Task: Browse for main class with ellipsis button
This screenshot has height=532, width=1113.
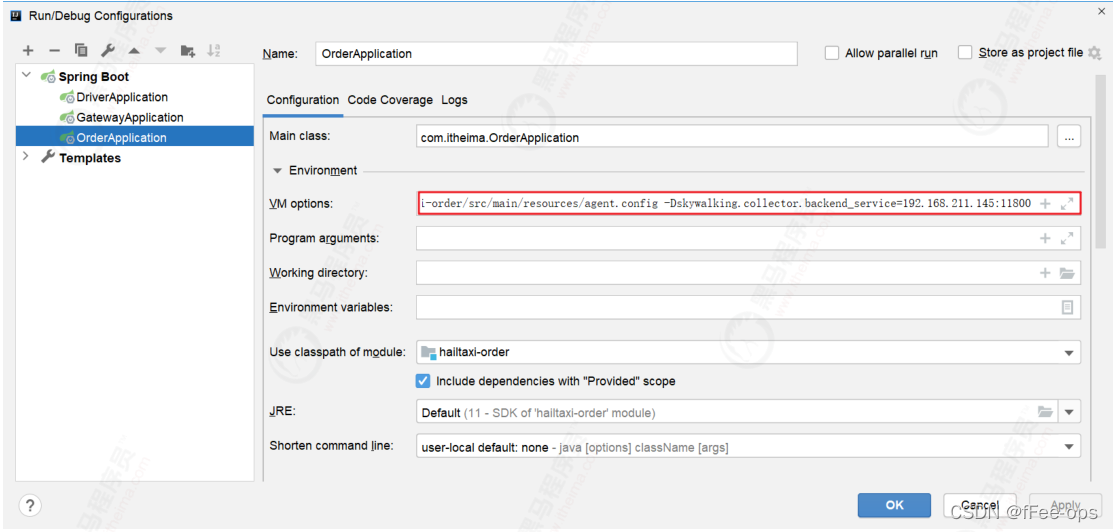Action: click(1069, 137)
